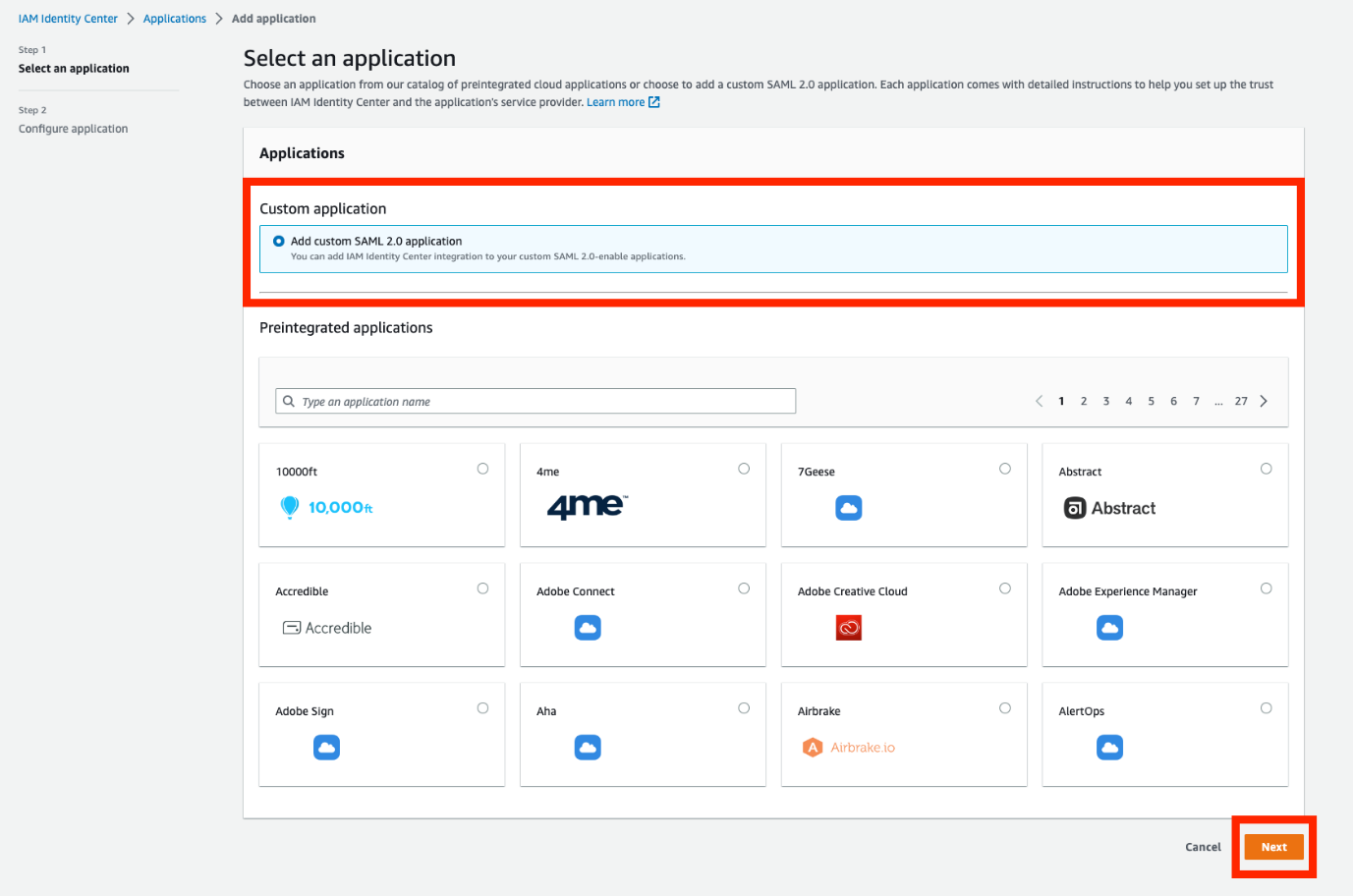Select the Adobe Sign radio button
The width and height of the screenshot is (1353, 896).
point(482,708)
